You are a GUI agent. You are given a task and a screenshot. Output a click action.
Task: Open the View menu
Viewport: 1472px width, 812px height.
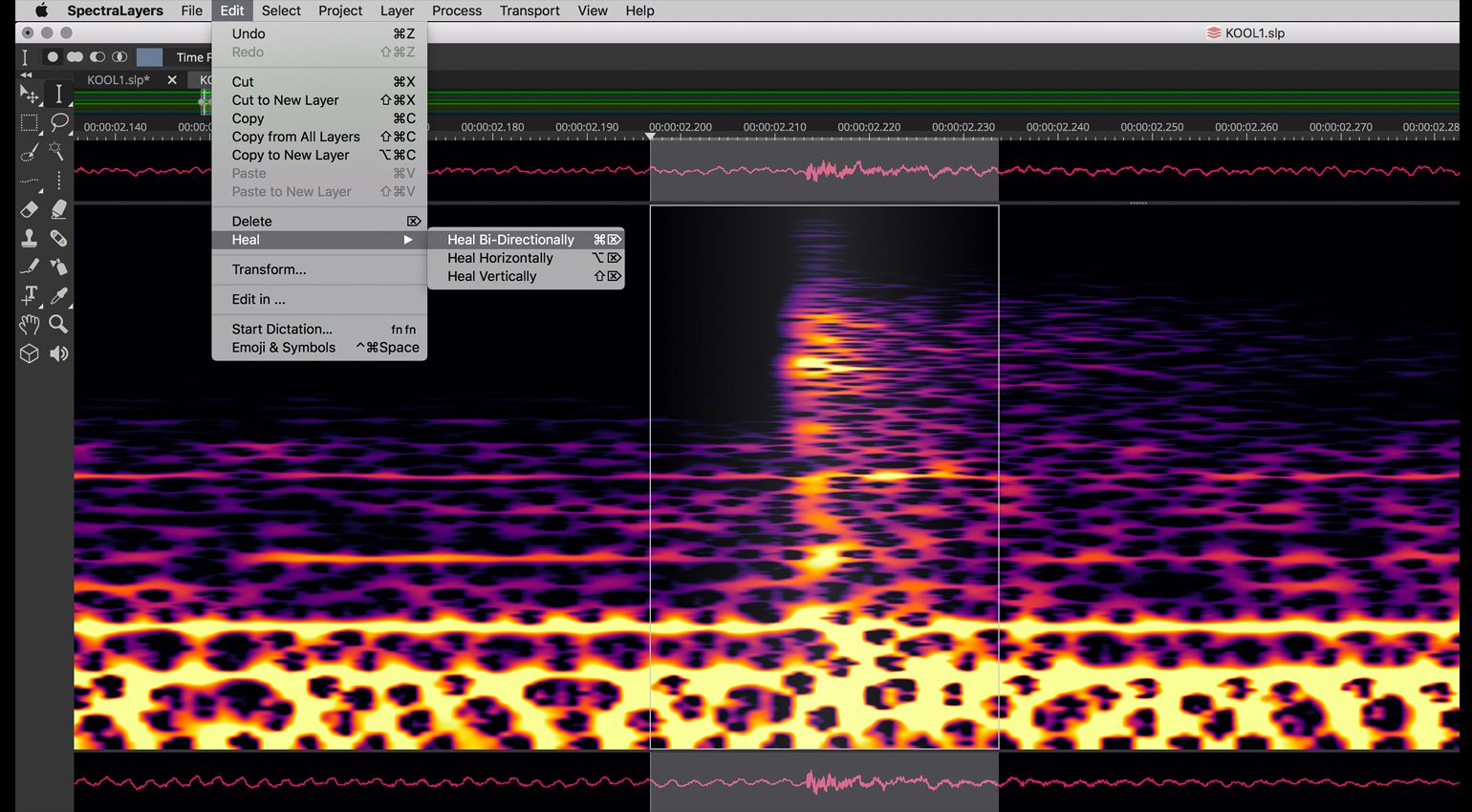coord(593,11)
